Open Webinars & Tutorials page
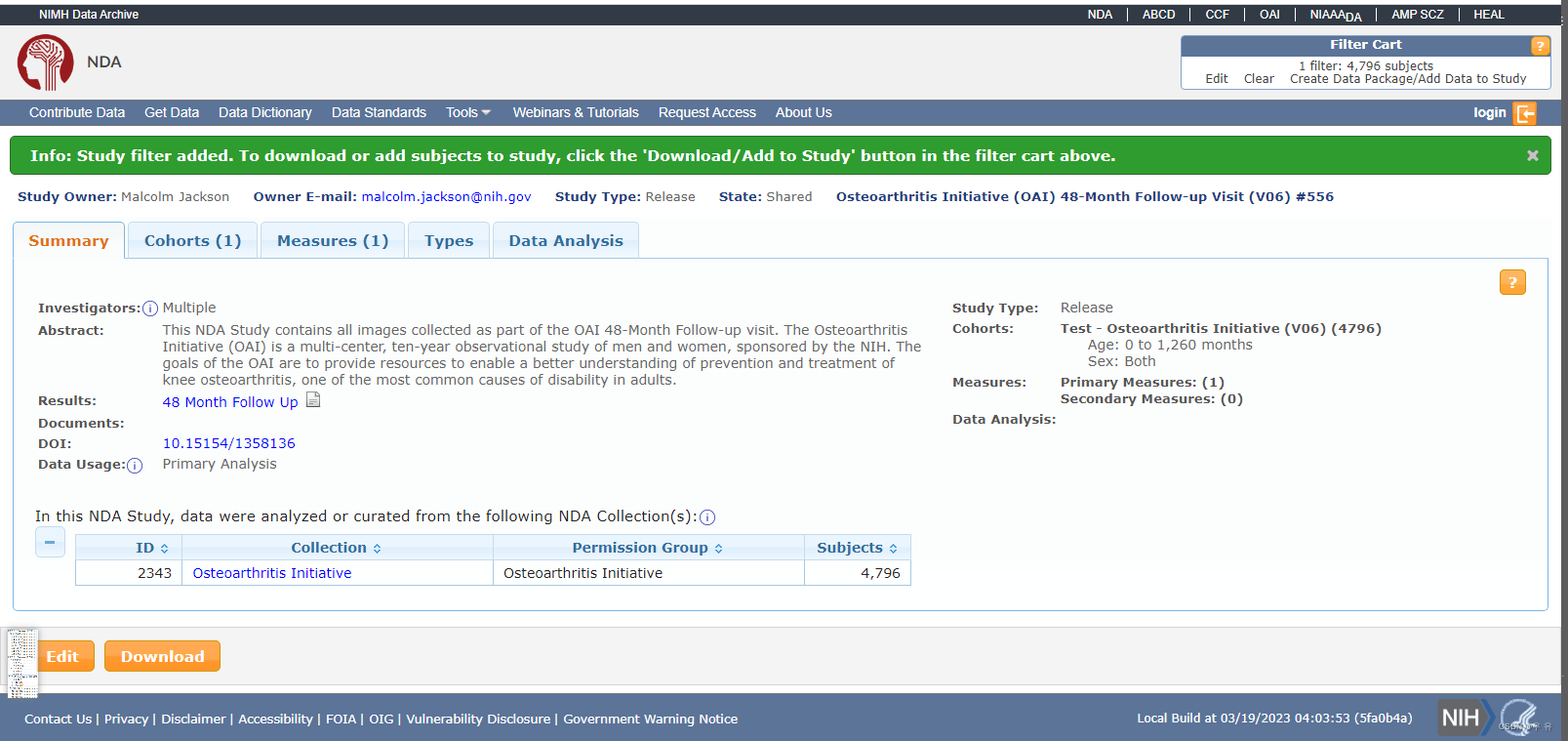The height and width of the screenshot is (741, 1568). point(576,112)
